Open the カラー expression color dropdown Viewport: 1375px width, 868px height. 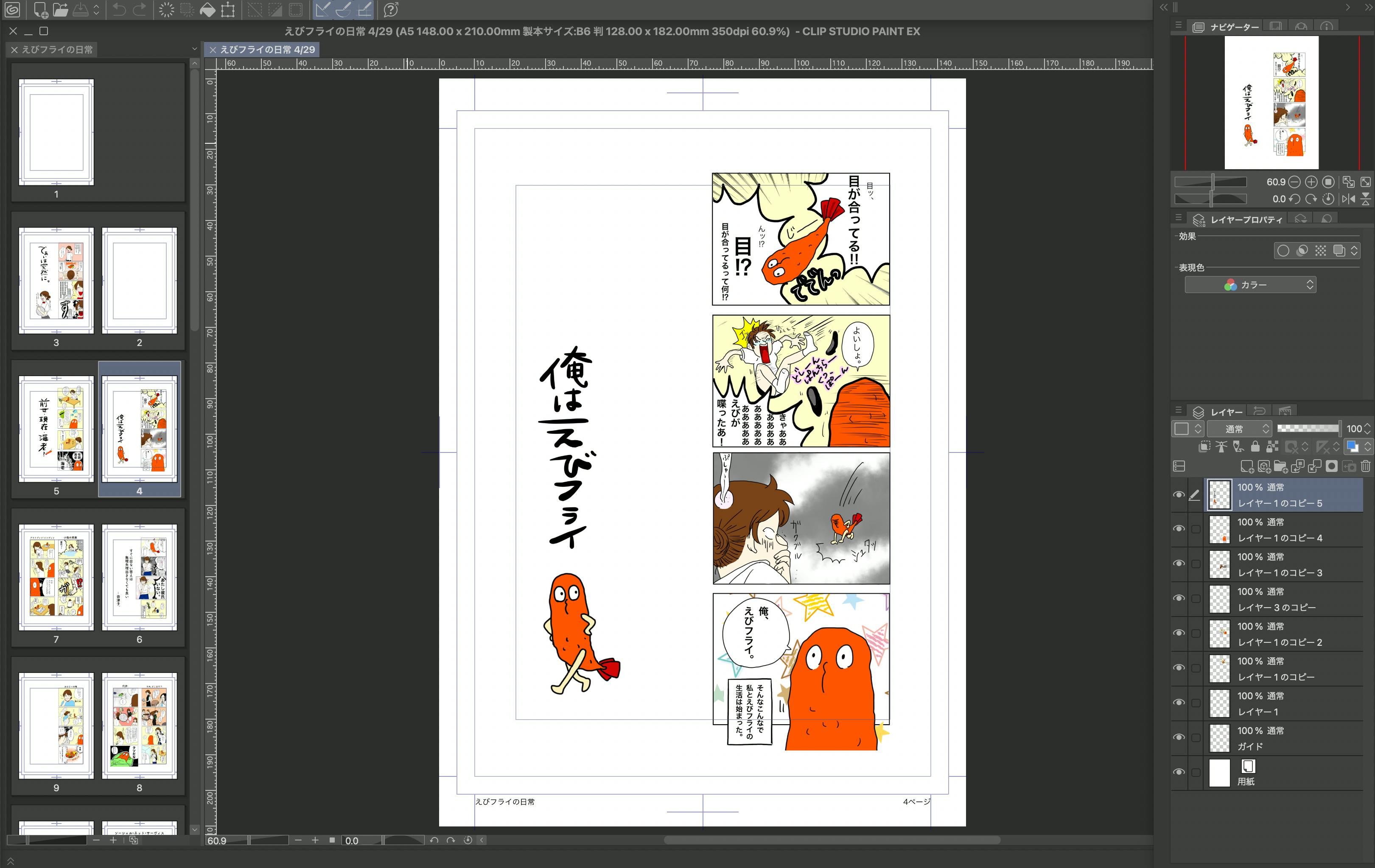coord(1250,285)
